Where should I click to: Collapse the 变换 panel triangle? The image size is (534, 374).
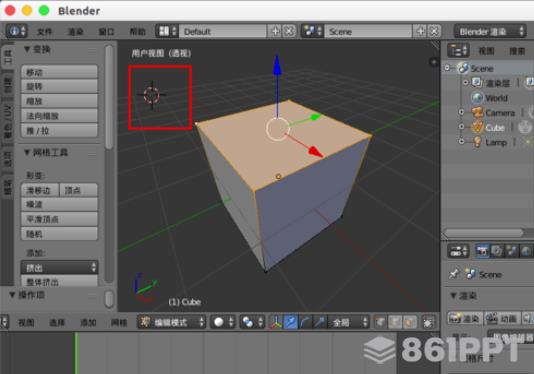click(27, 50)
